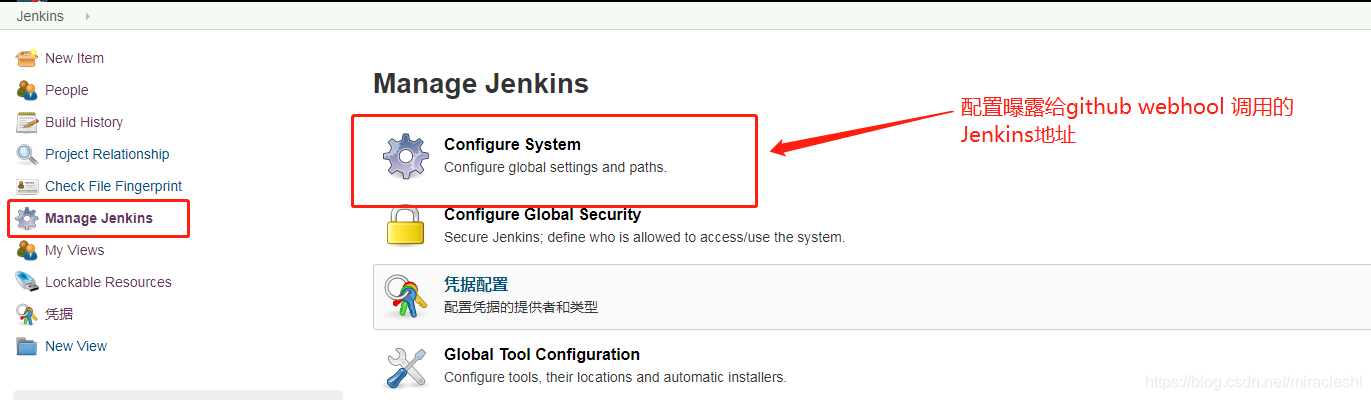Click the Configure System gear icon
The width and height of the screenshot is (1371, 400).
[406, 157]
